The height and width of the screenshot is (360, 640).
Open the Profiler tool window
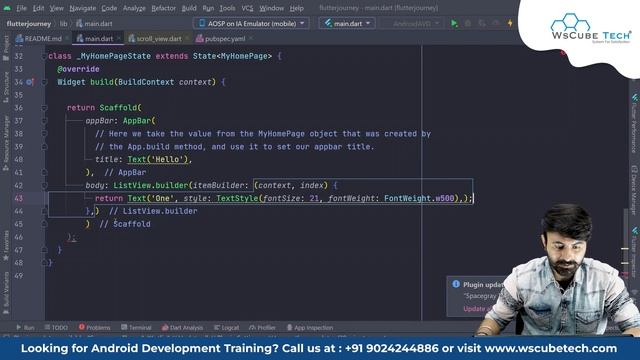click(262, 327)
